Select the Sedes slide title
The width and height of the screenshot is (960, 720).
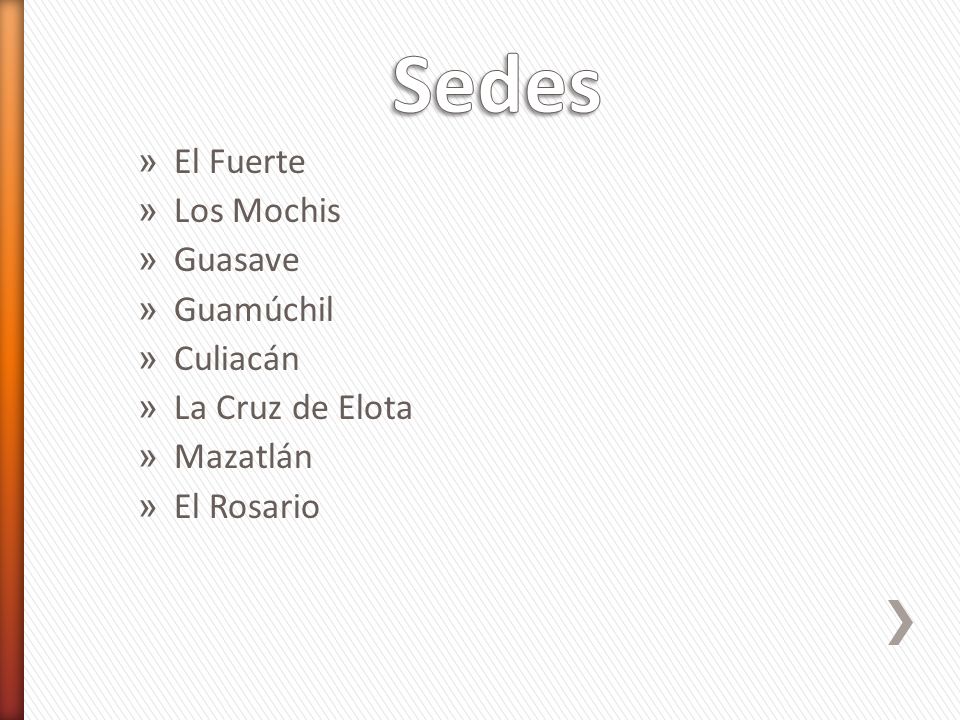pyautogui.click(x=496, y=85)
